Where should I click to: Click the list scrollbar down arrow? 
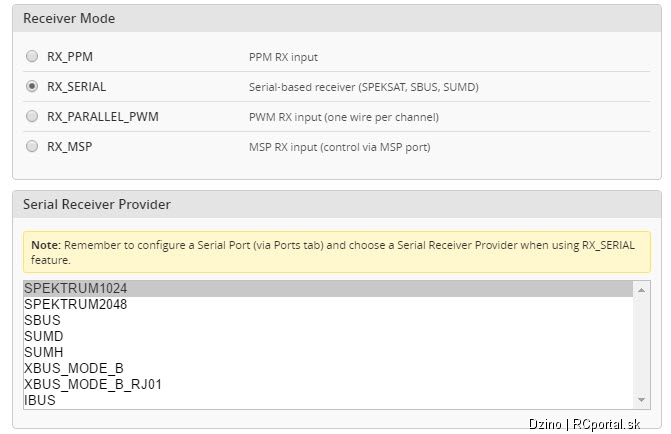pyautogui.click(x=641, y=400)
